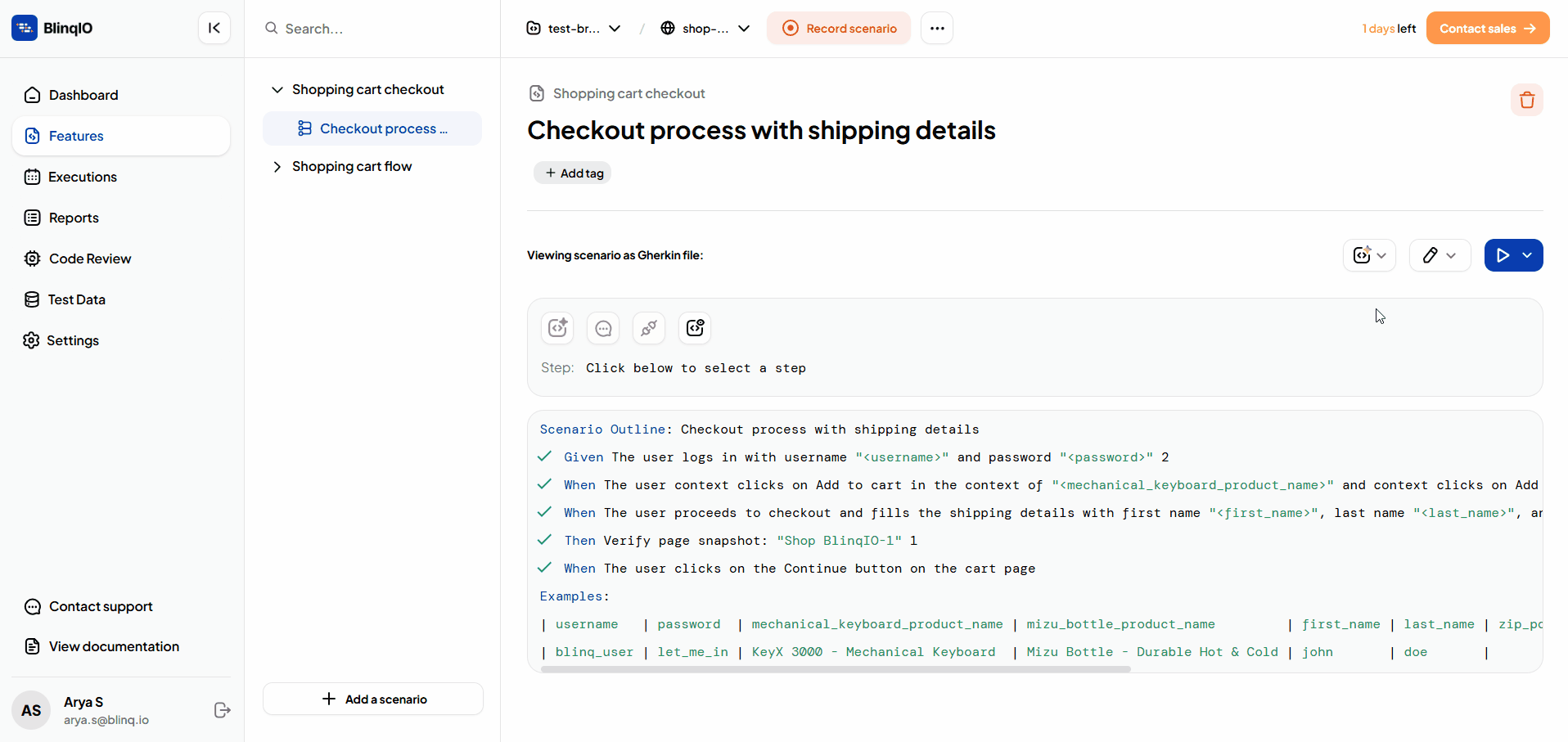Click the Scenario Outline title line

tap(759, 429)
